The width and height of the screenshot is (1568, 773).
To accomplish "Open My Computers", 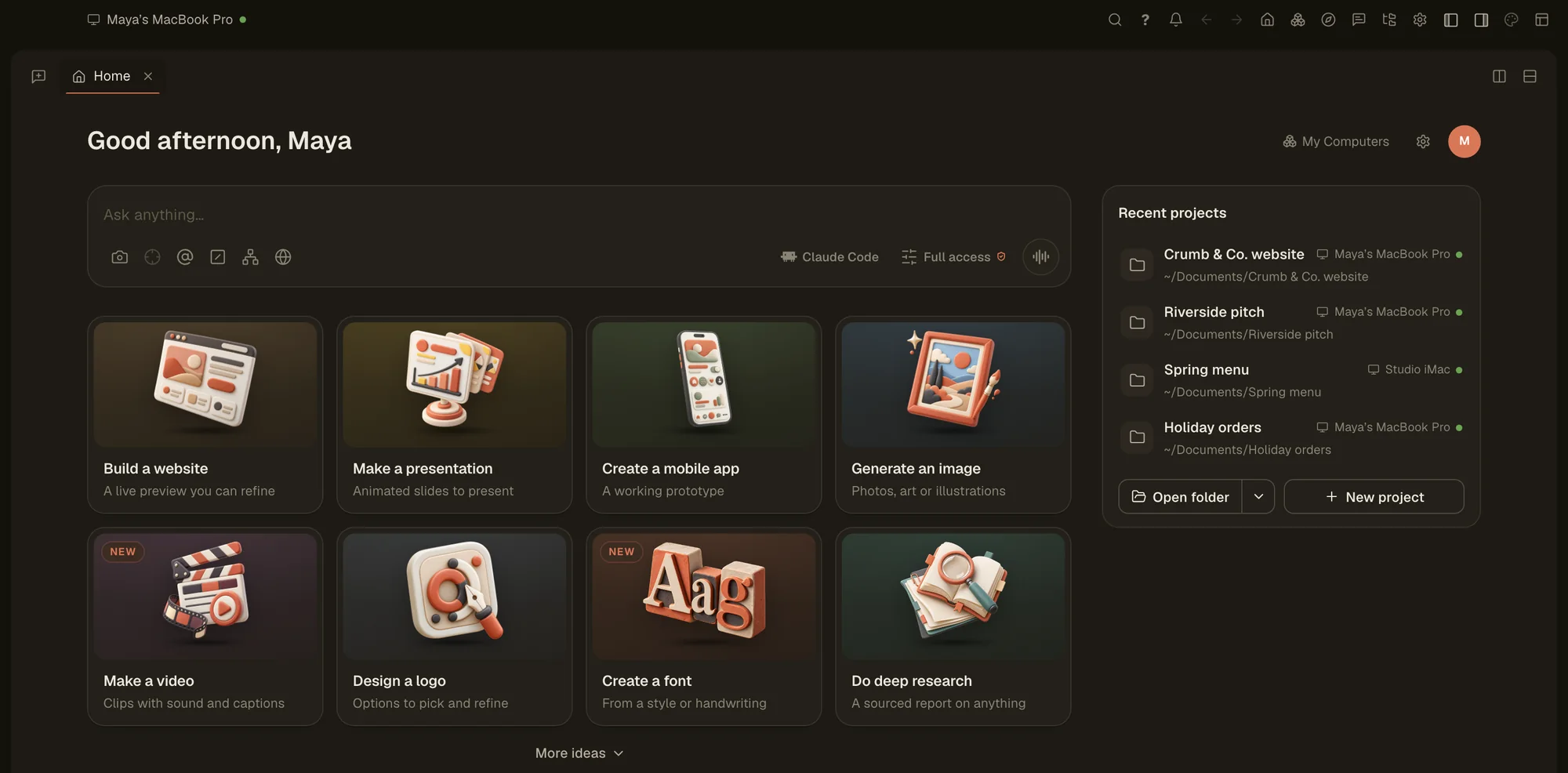I will click(1336, 142).
